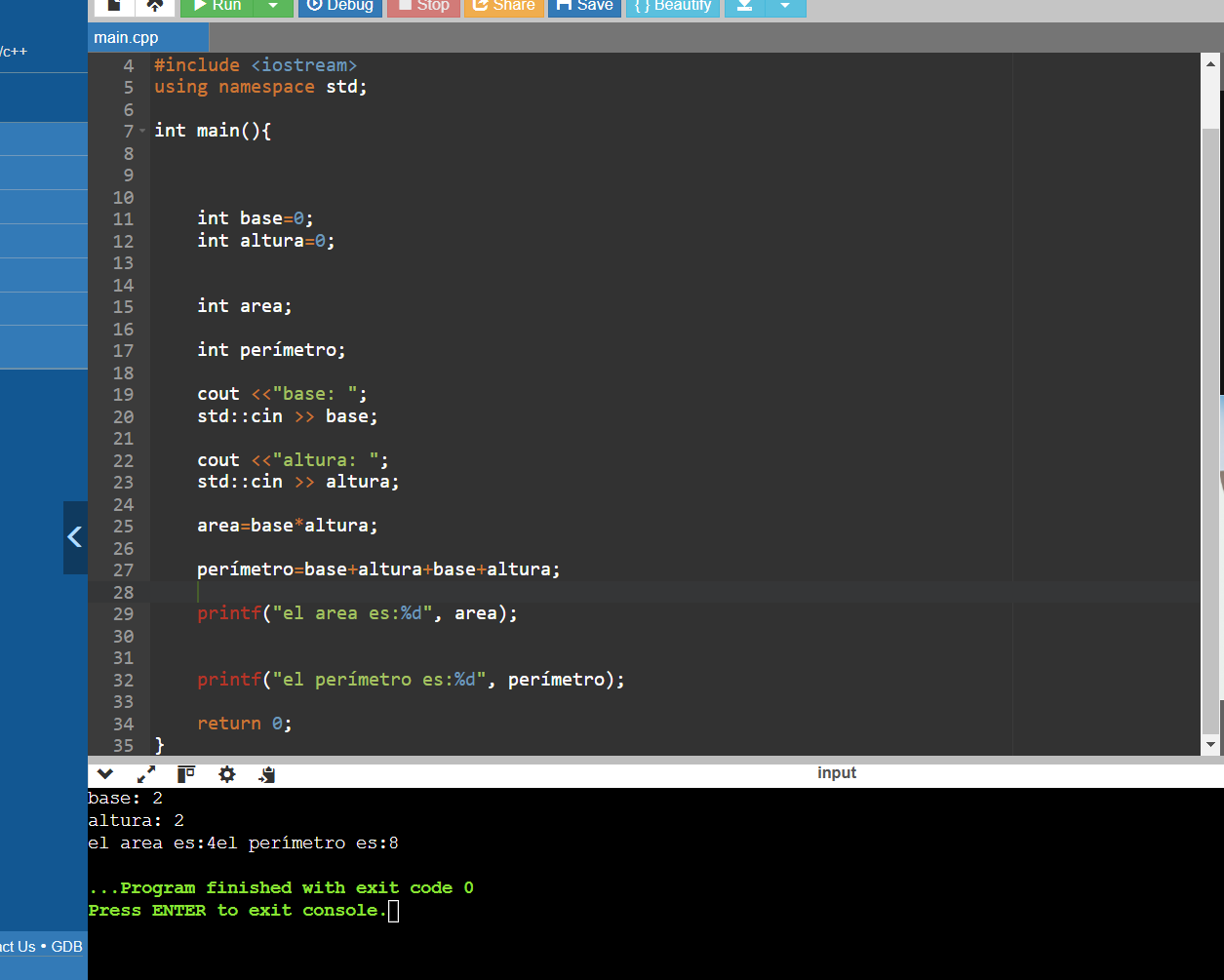Maximize the console with the expand arrows icon
Image resolution: width=1224 pixels, height=980 pixels.
[x=146, y=775]
